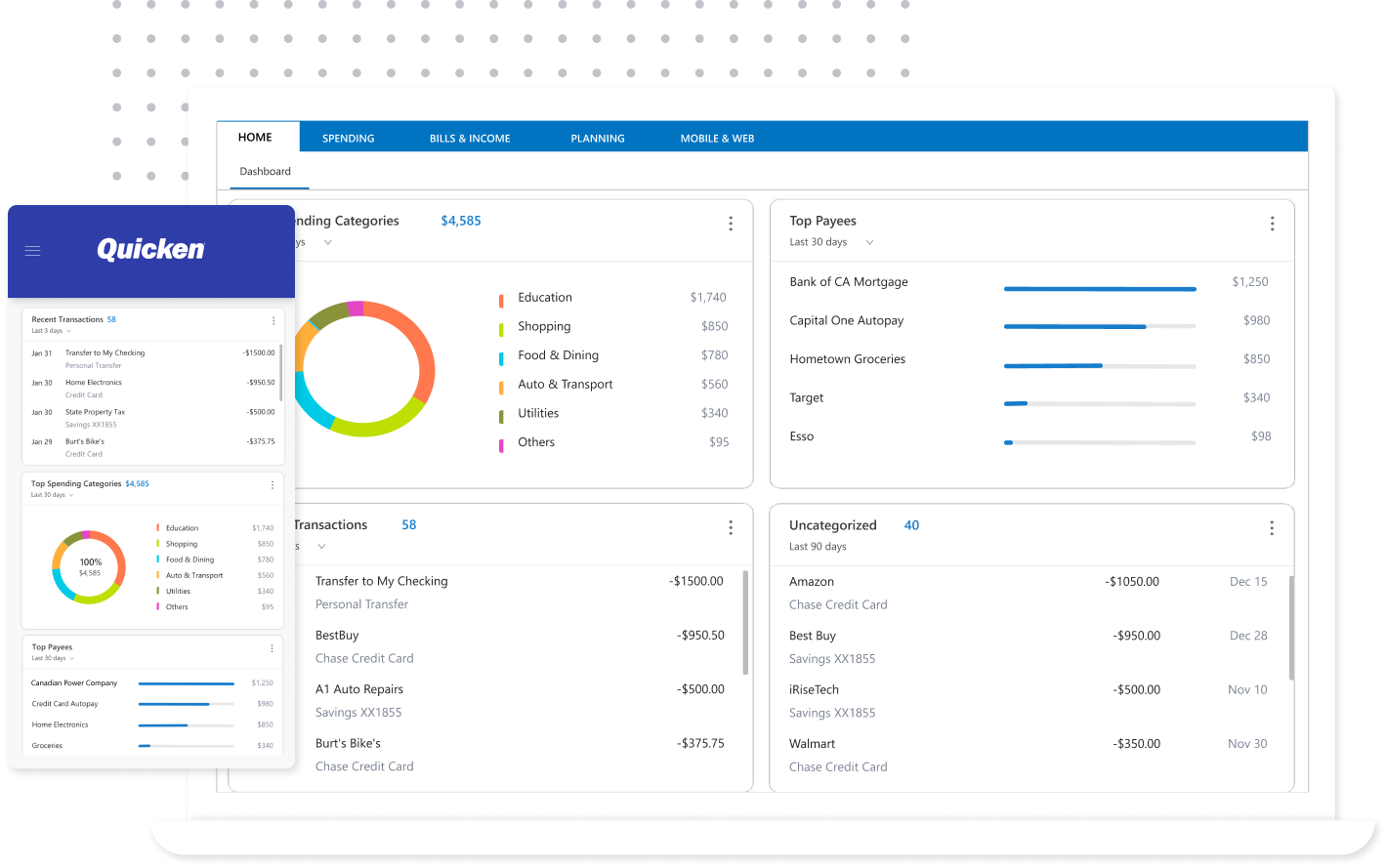Open the hamburger menu in Quicken mobile

point(32,251)
